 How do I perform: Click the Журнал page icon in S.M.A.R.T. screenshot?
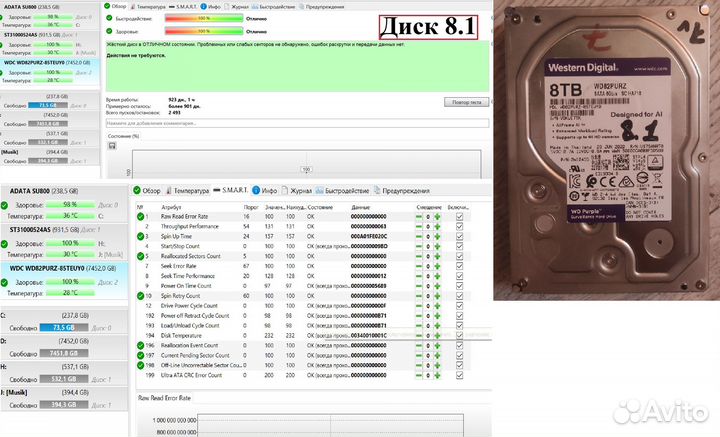[285, 190]
